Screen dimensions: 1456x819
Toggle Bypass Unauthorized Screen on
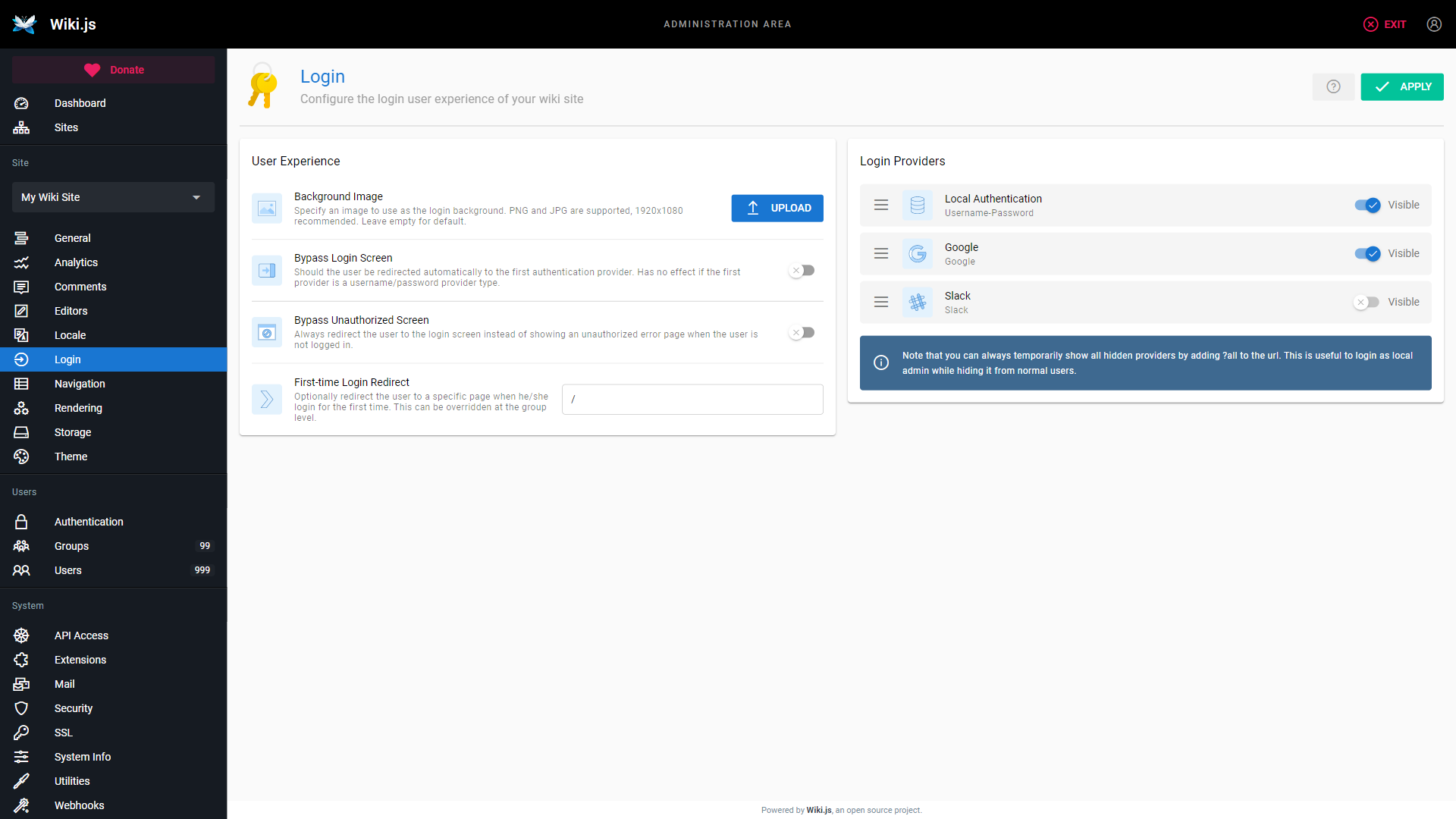(801, 332)
